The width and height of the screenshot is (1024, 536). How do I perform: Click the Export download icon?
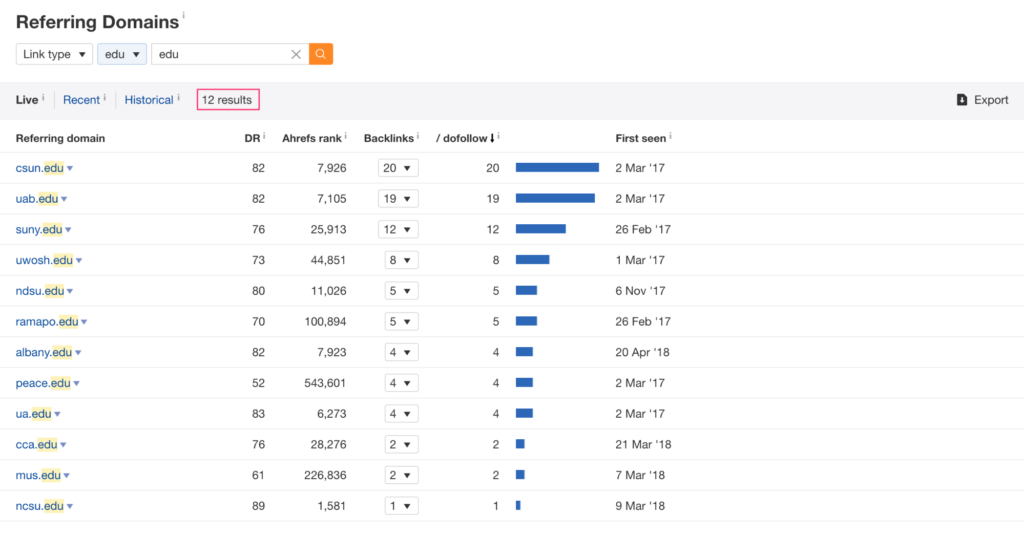(962, 100)
